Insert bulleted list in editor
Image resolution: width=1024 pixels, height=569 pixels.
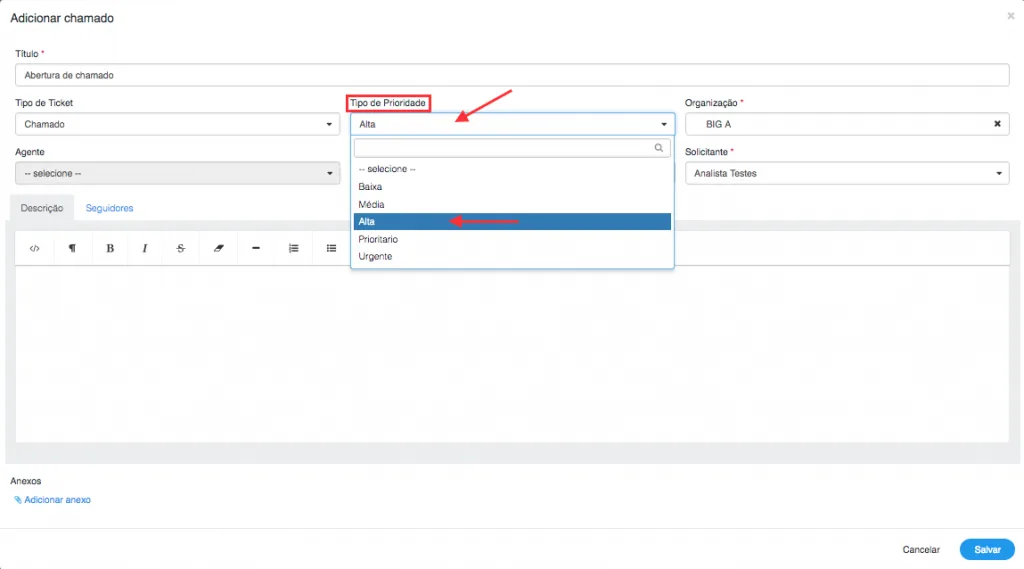(332, 248)
